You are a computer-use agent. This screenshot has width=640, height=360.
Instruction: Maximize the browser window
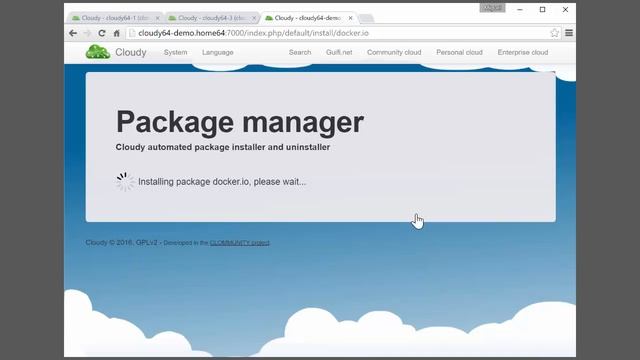tap(542, 9)
